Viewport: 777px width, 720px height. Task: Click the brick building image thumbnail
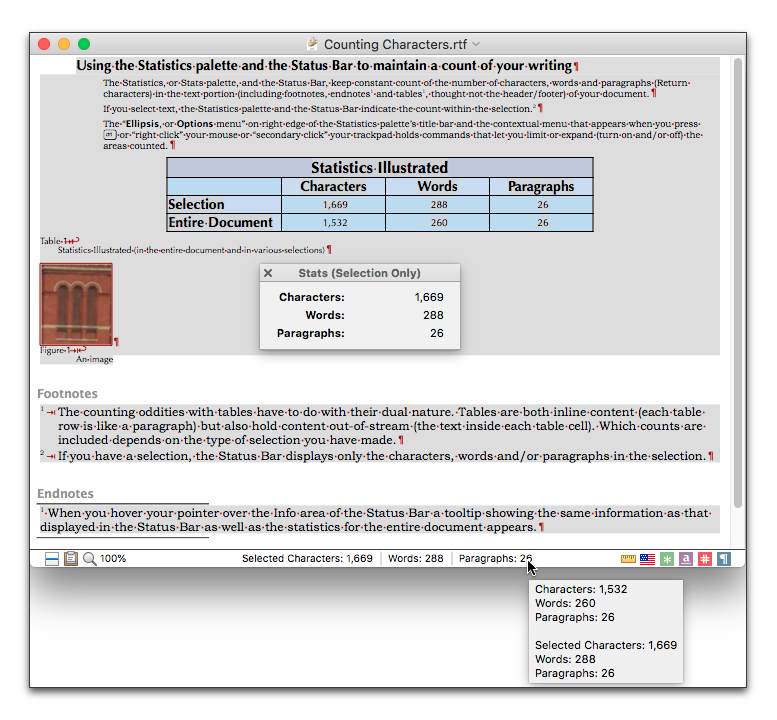(x=76, y=304)
